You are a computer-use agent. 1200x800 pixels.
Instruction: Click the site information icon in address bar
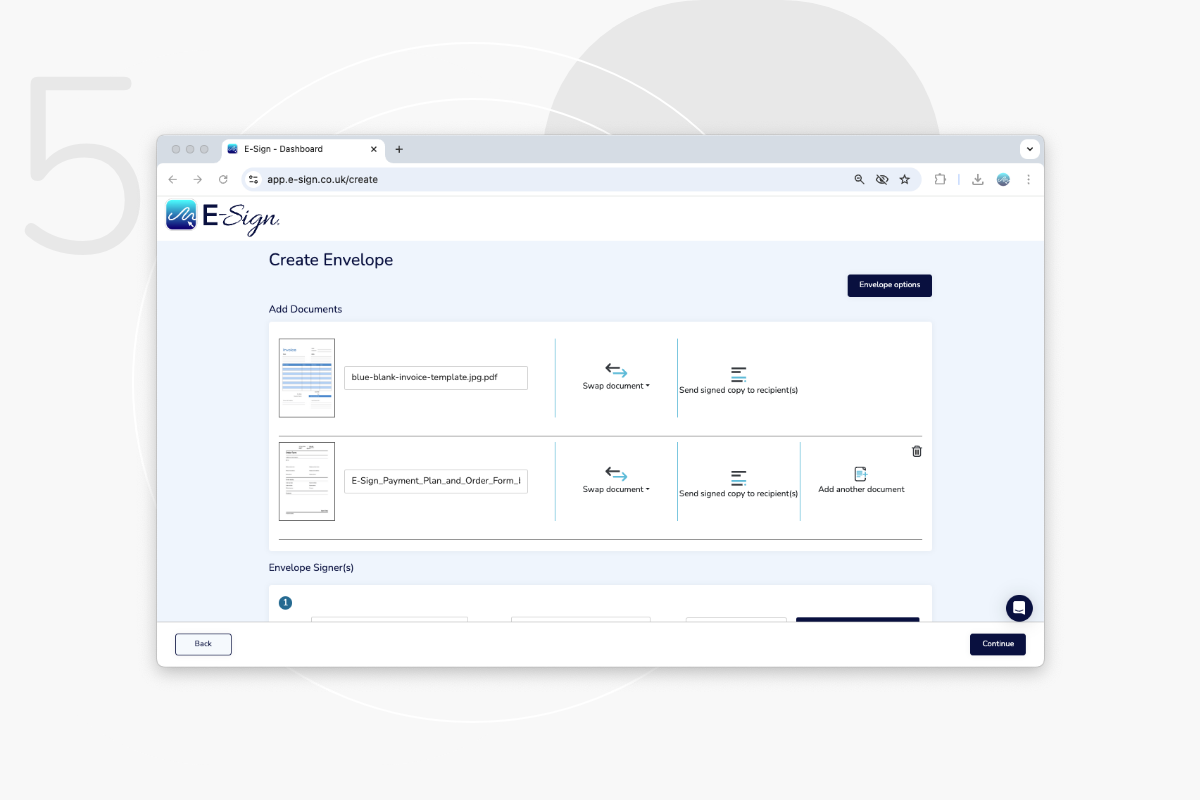[x=254, y=179]
